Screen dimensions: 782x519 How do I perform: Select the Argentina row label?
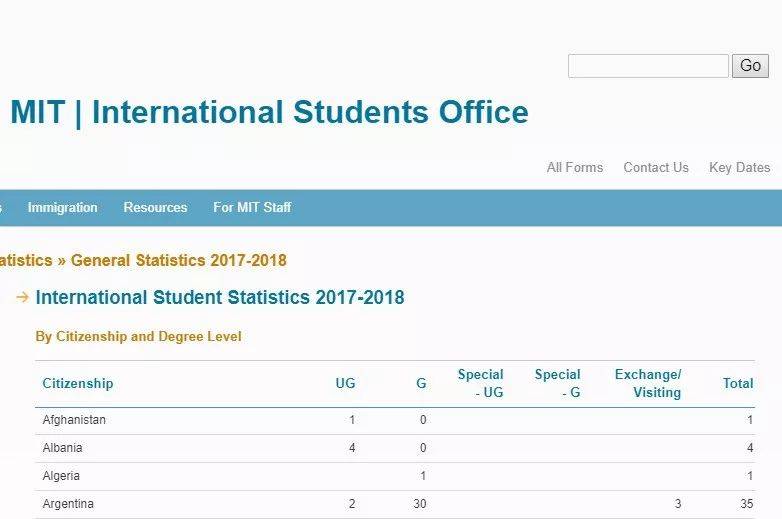(68, 504)
